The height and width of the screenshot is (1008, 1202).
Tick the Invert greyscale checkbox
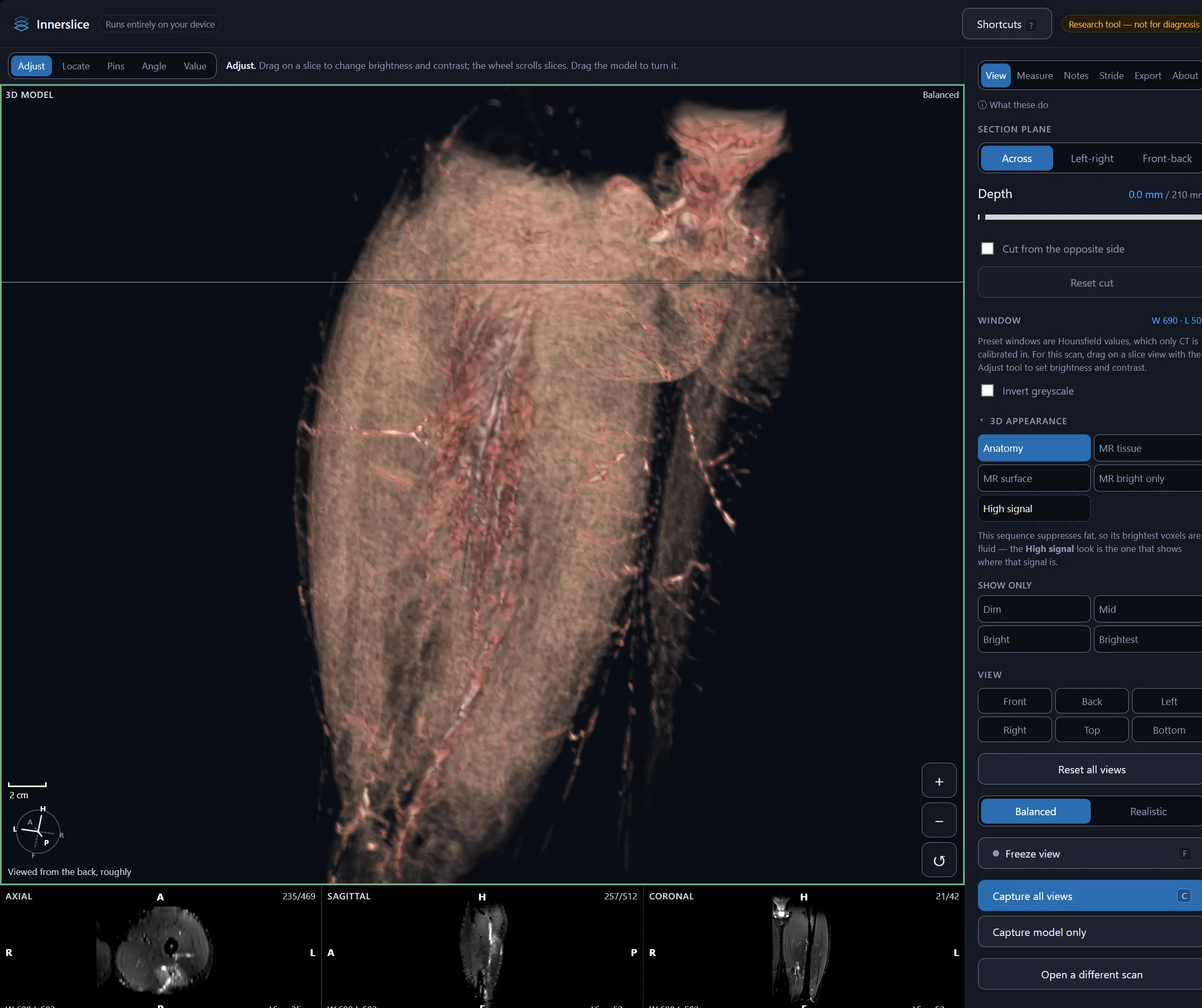(x=987, y=390)
